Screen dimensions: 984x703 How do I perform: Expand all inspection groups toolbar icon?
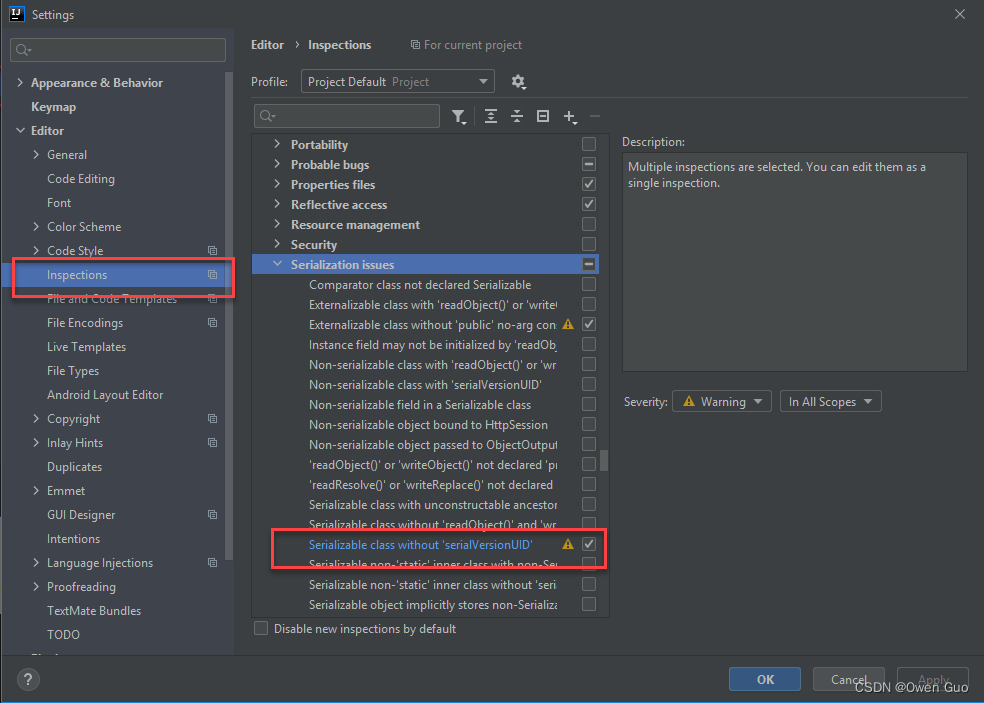tap(491, 116)
